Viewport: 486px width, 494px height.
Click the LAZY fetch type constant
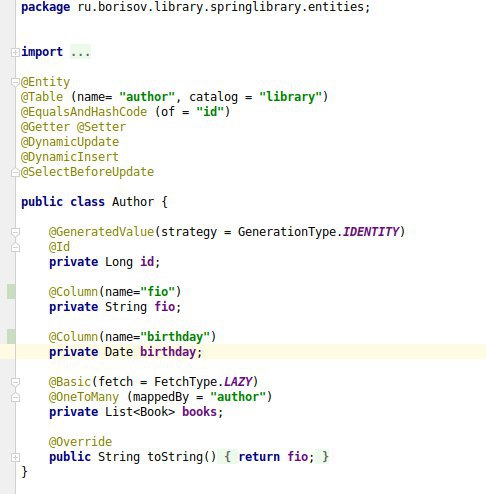(238, 382)
